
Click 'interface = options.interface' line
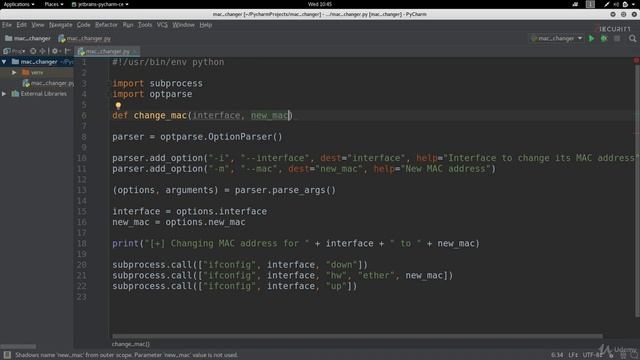coord(189,211)
